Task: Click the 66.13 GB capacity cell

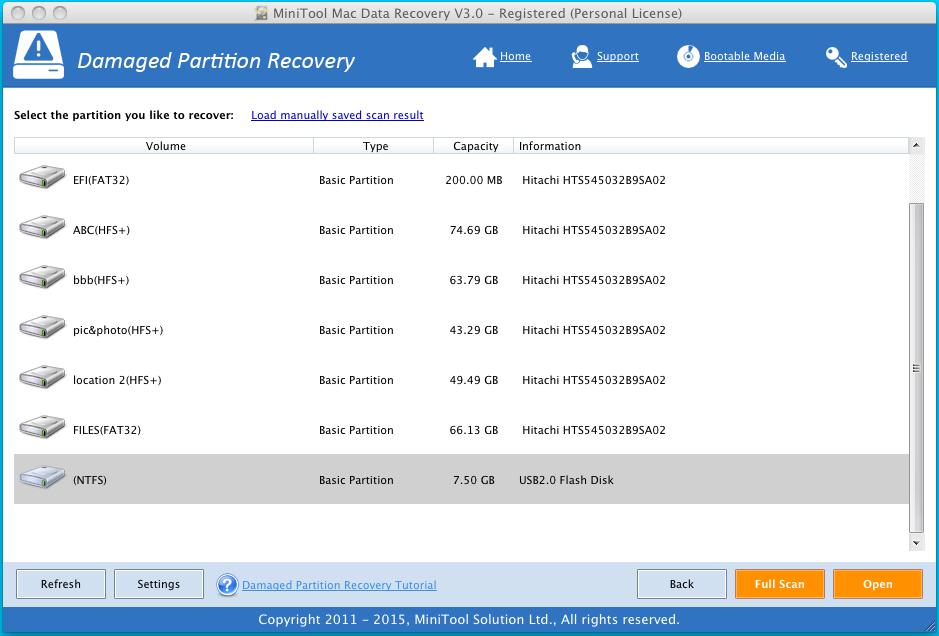Action: [474, 430]
